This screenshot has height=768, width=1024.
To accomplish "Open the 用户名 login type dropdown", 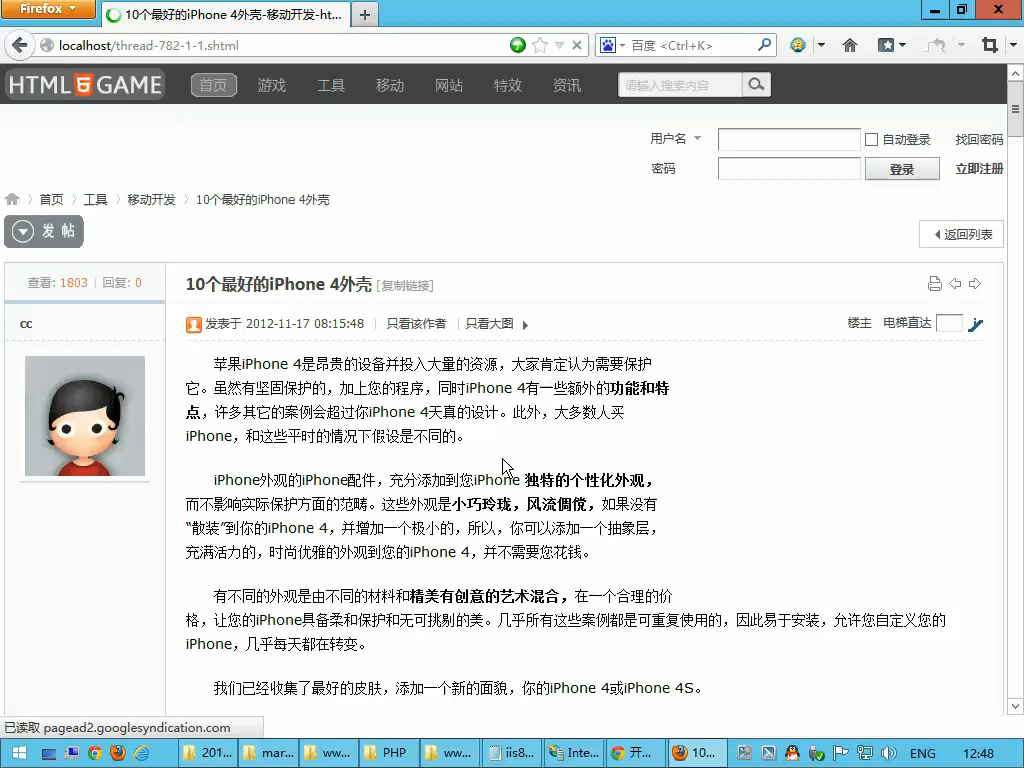I will tap(697, 139).
